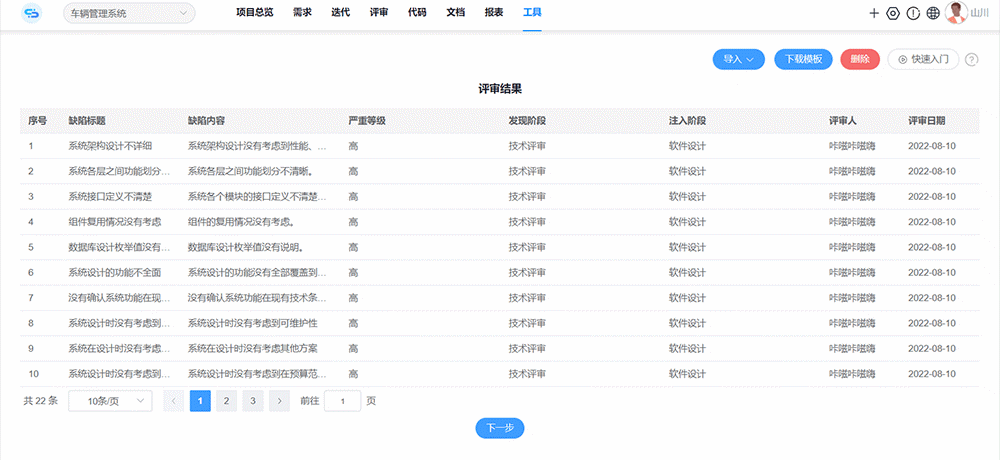The image size is (1000, 460).
Task: Switch to 评审 tab
Action: [x=379, y=12]
